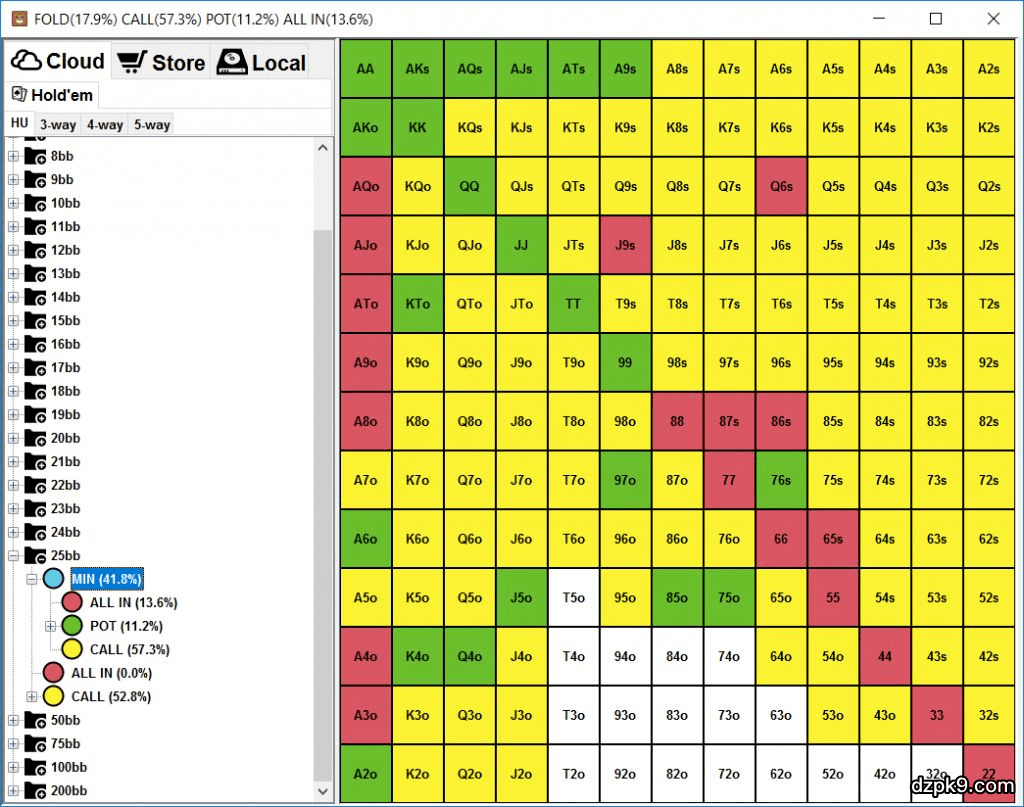Switch to the 3-way tab

[57, 125]
